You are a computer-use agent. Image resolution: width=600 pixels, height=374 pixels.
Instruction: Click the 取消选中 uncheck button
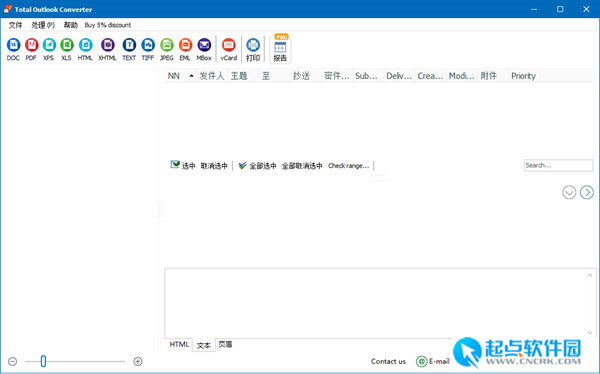pos(214,166)
